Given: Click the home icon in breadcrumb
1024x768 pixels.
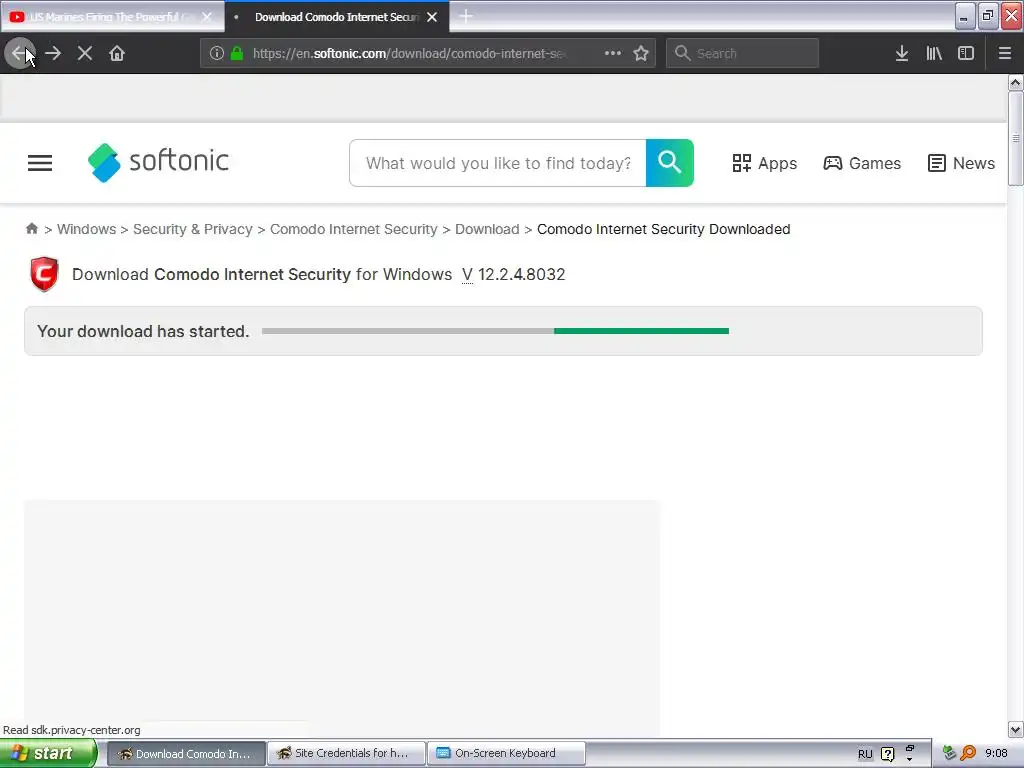Looking at the screenshot, I should click(31, 229).
